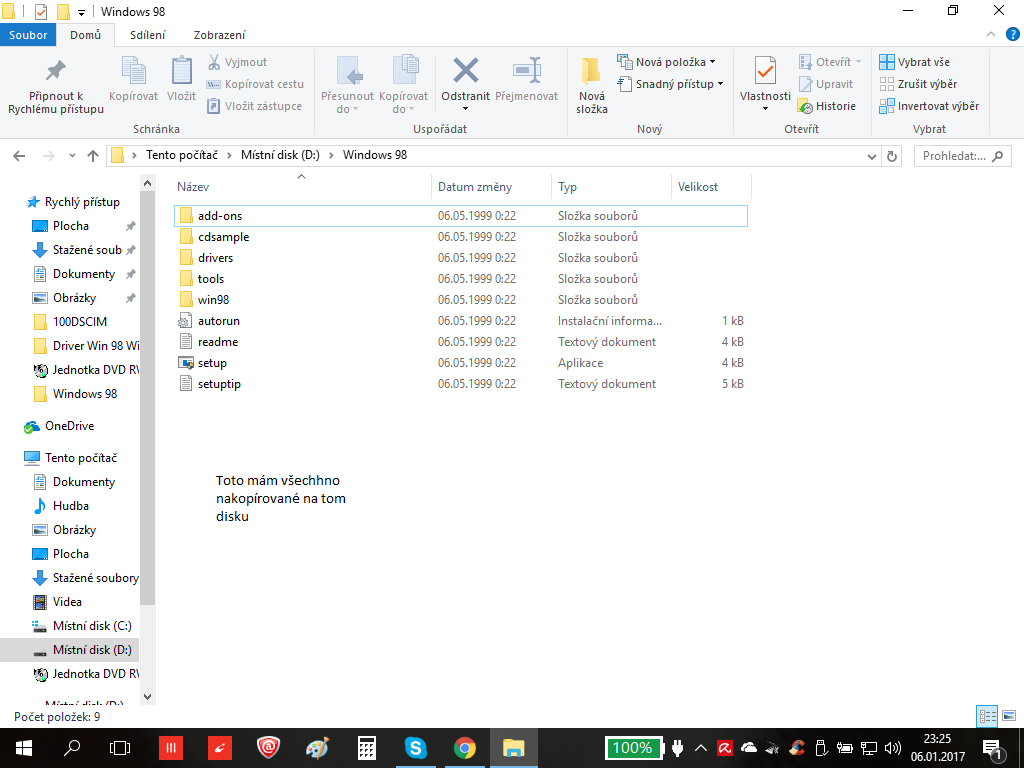Switch to large icons view in status bar

tap(1009, 716)
